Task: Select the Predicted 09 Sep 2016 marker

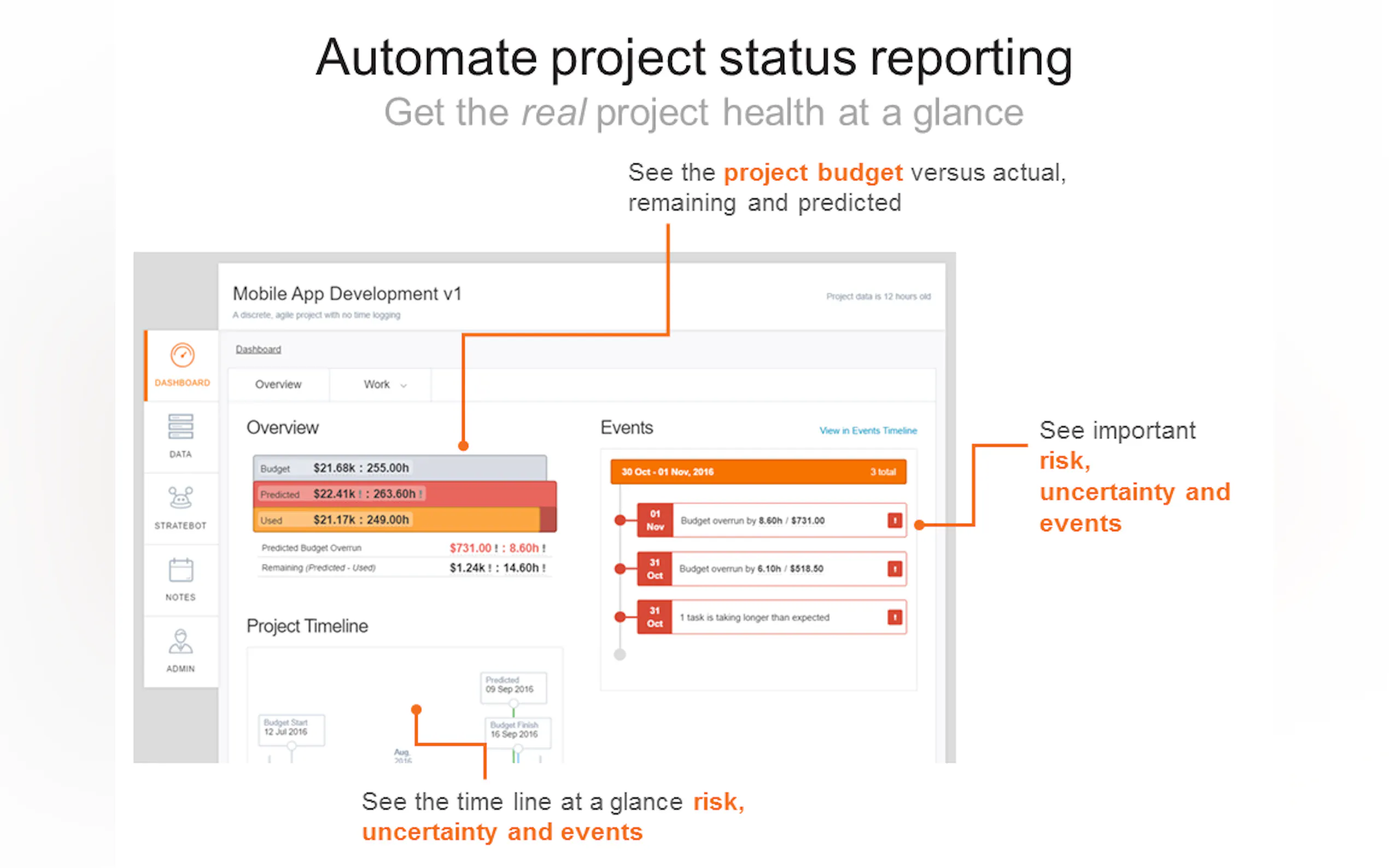Action: point(512,687)
